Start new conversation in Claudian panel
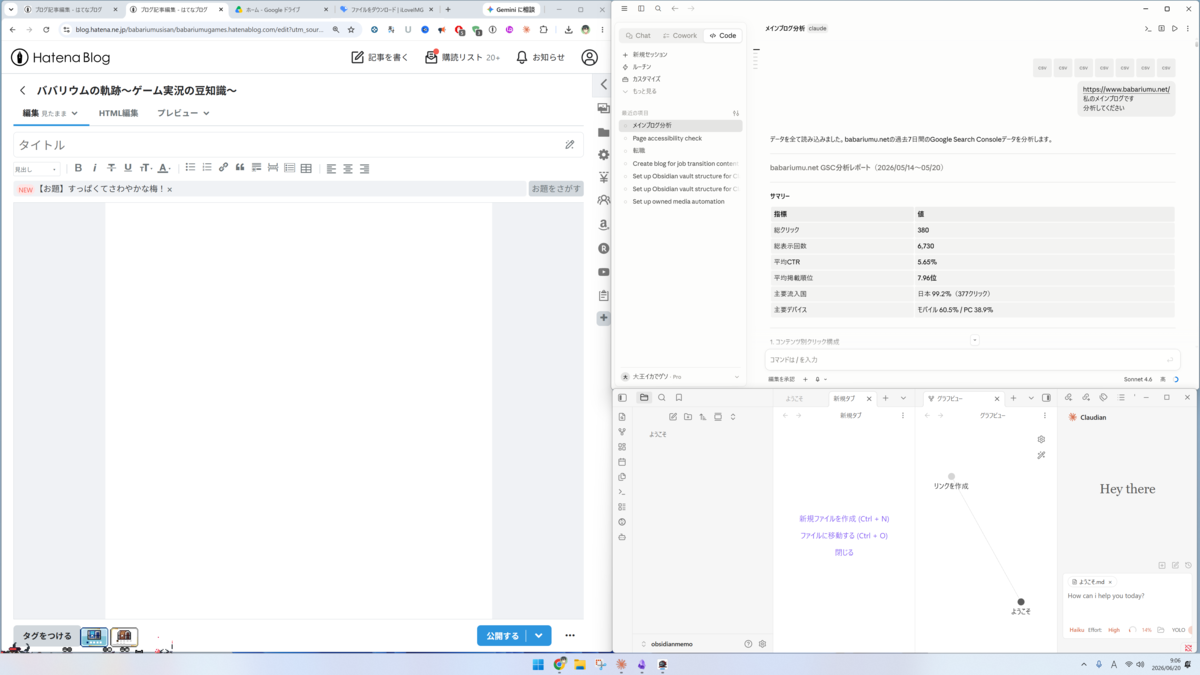 pyautogui.click(x=1175, y=565)
